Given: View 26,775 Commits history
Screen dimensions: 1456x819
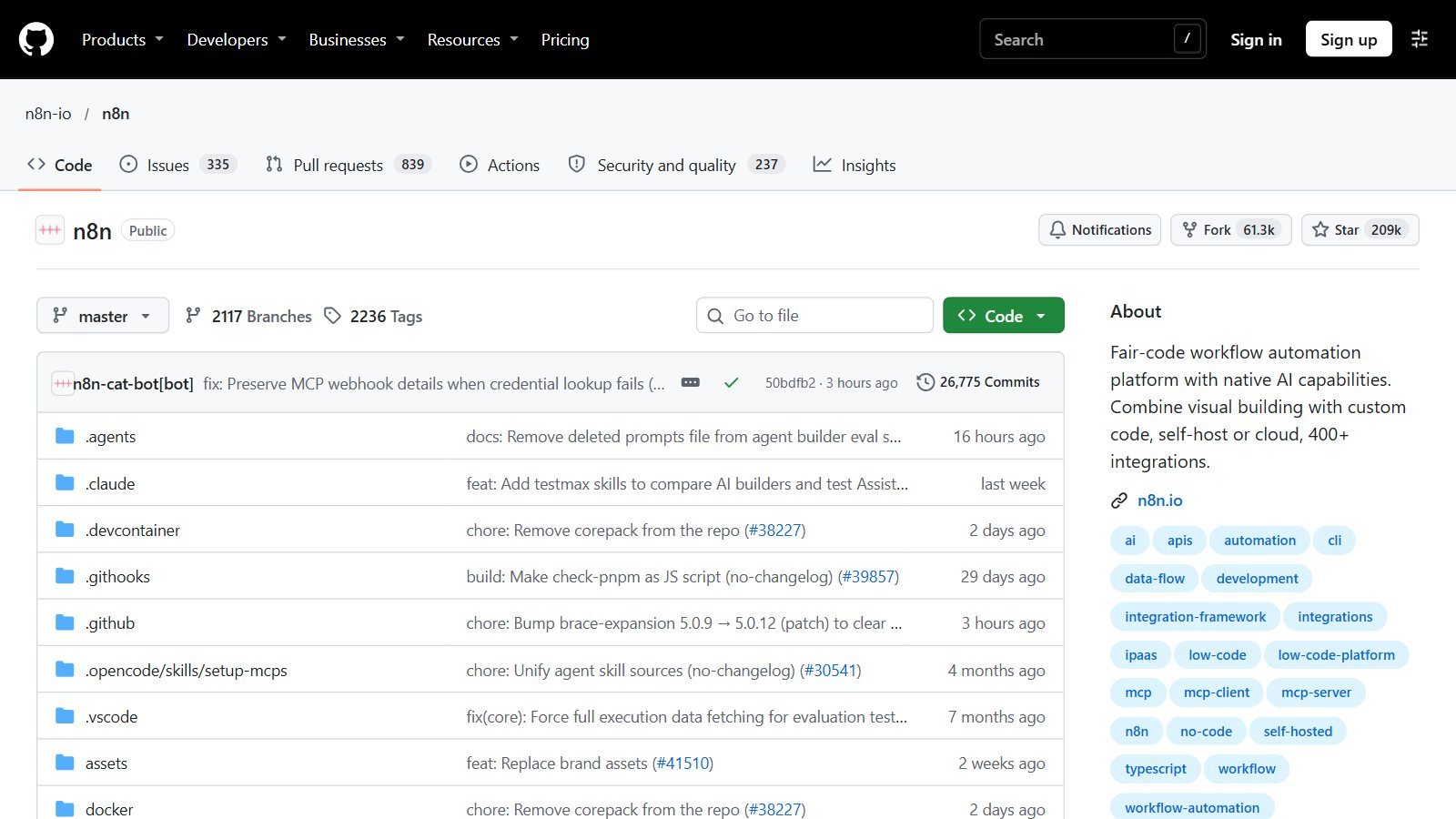Looking at the screenshot, I should [978, 382].
